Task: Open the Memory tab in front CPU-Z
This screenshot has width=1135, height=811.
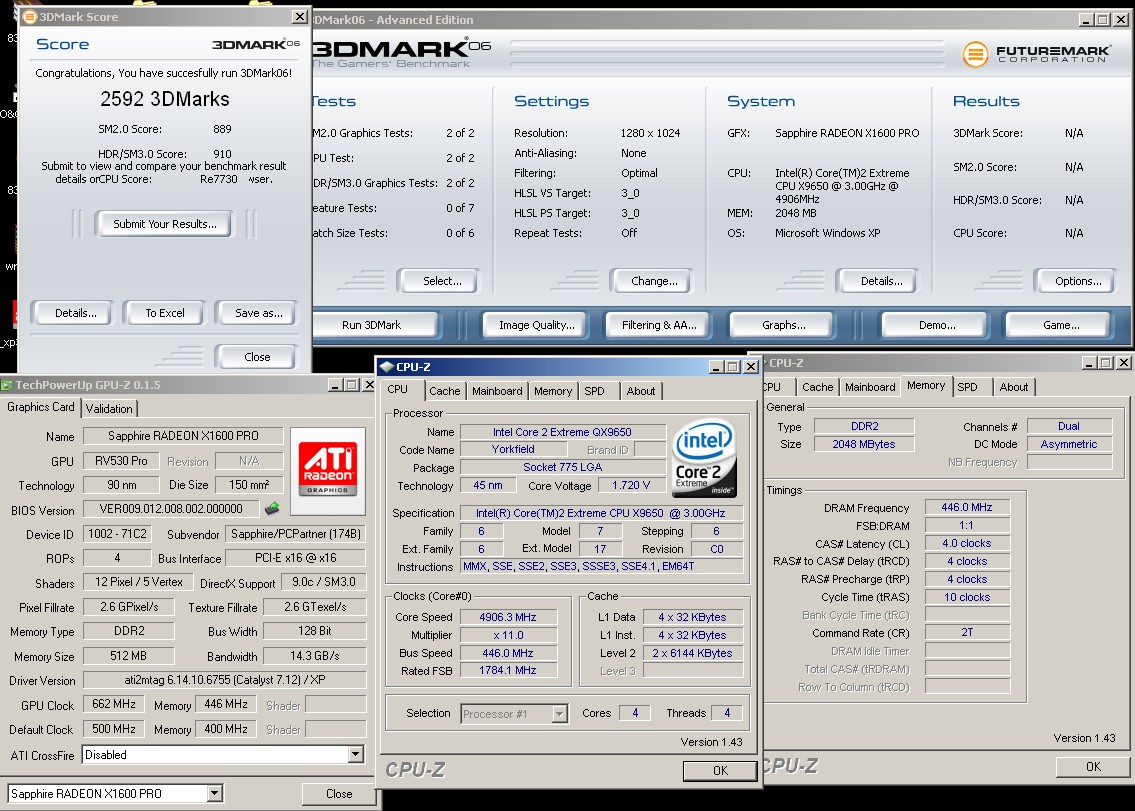Action: coord(553,391)
